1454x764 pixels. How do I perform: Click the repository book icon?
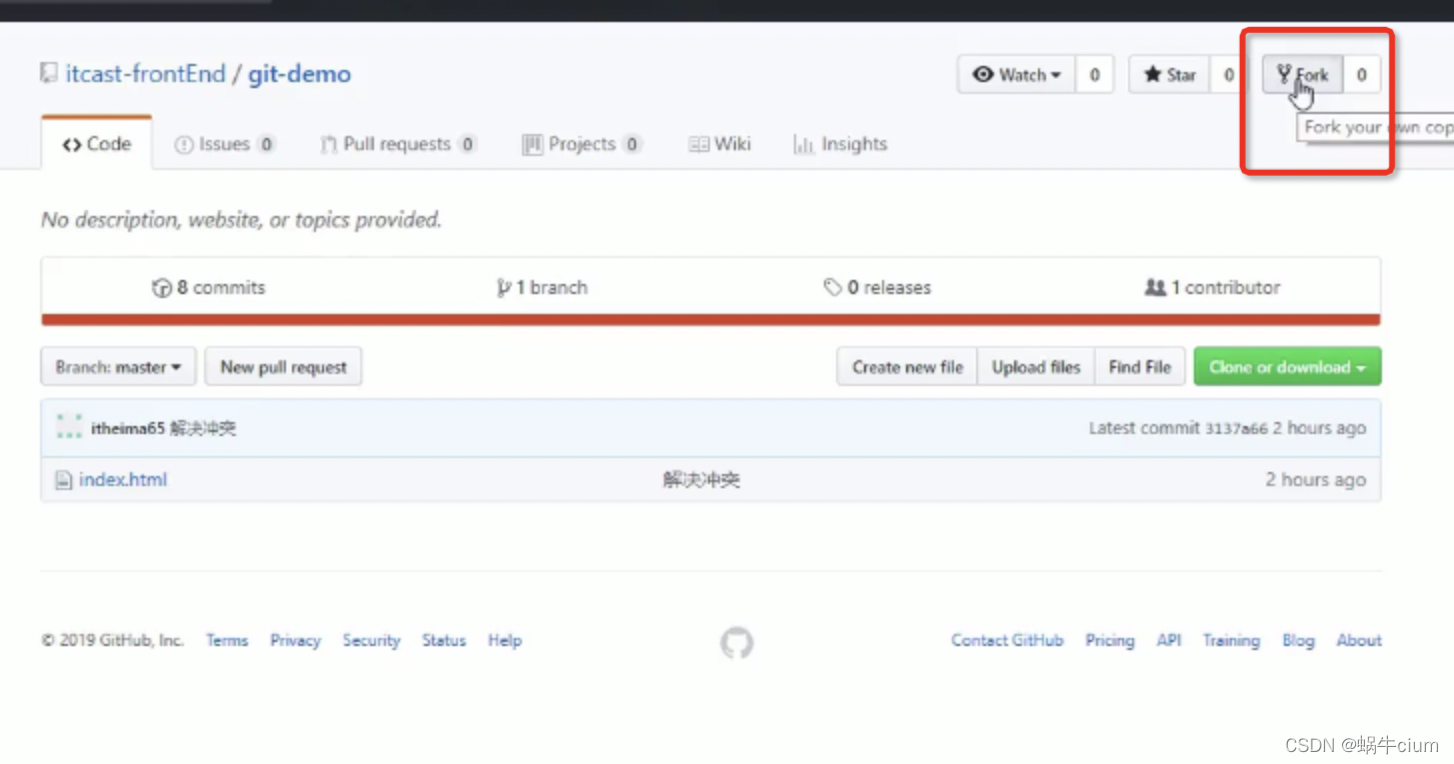click(x=48, y=73)
